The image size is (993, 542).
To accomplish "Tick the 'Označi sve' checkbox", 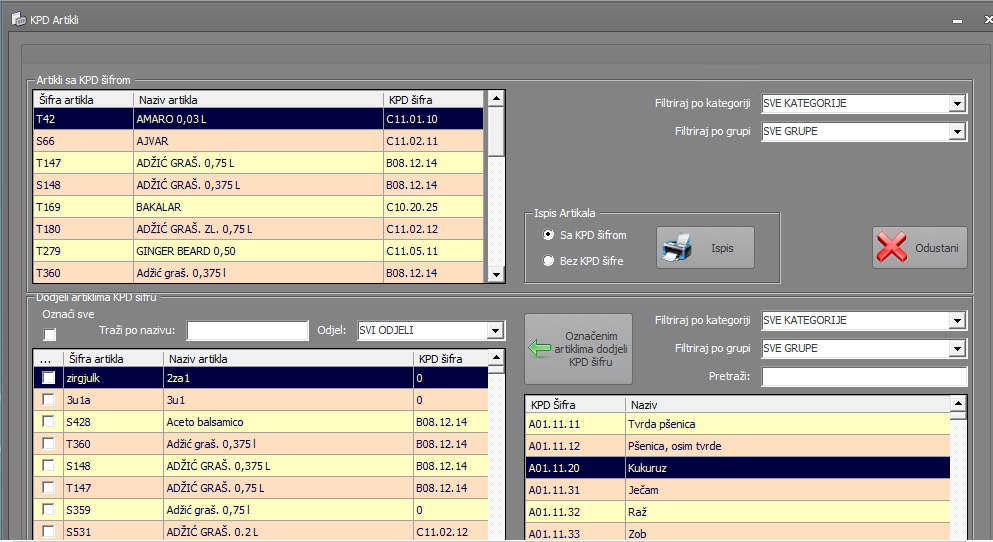I will tap(49, 334).
